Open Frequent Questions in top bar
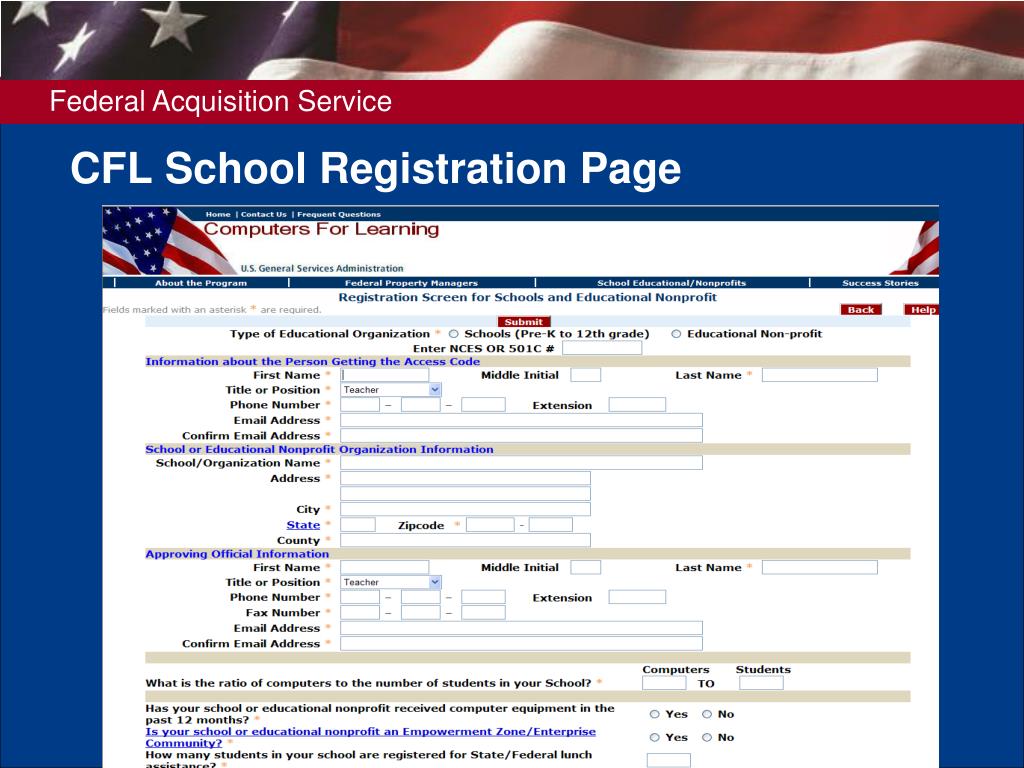 pyautogui.click(x=339, y=214)
